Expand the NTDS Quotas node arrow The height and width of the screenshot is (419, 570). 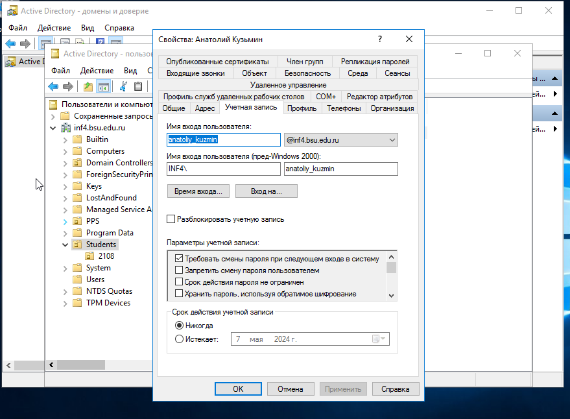[x=65, y=292]
